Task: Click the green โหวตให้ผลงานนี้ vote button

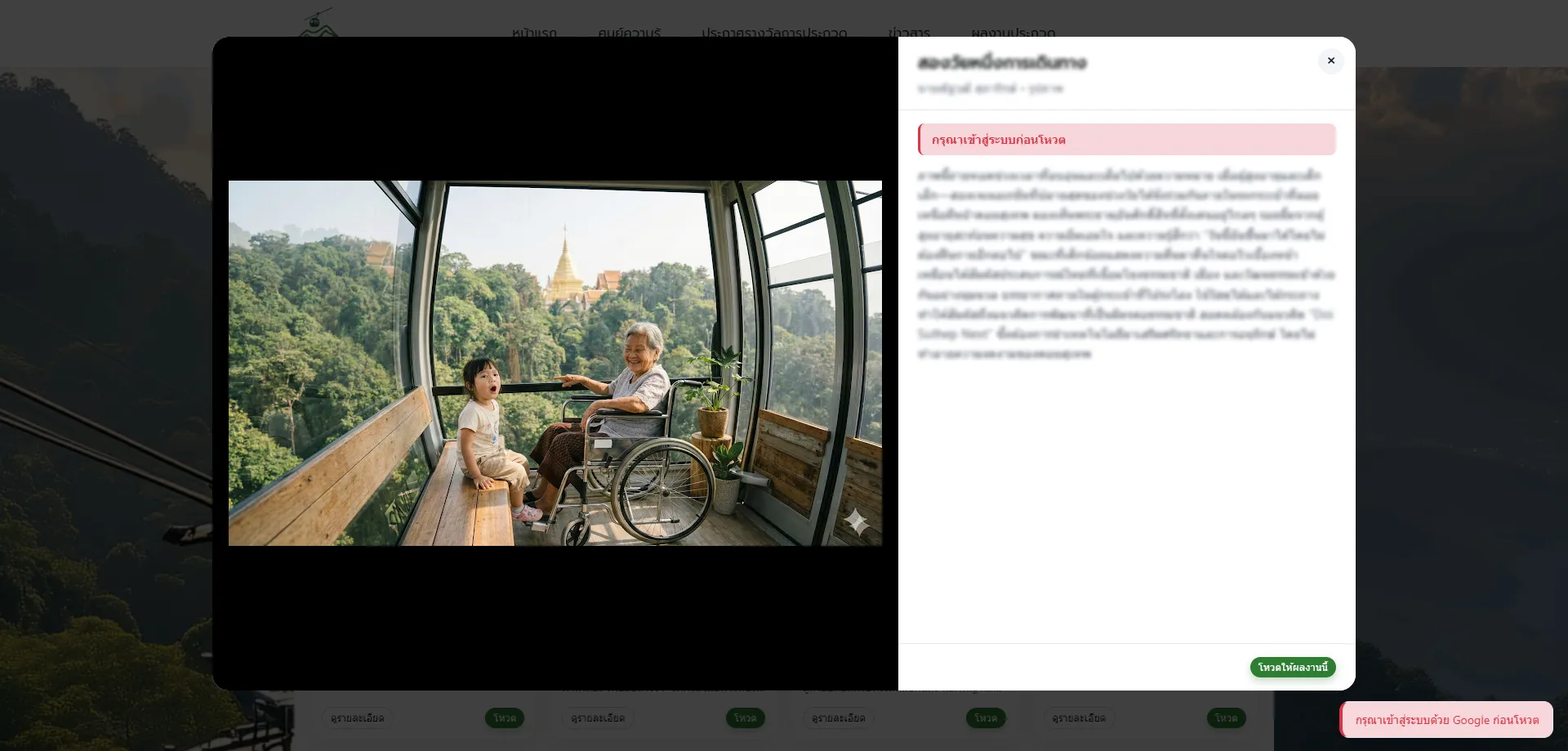Action: 1292,668
